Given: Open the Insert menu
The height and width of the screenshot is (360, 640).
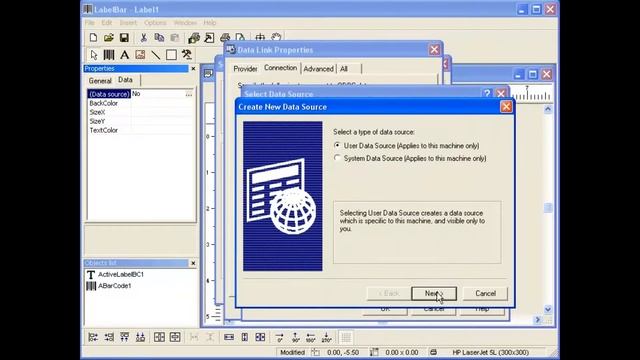Looking at the screenshot, I should click(x=128, y=22).
